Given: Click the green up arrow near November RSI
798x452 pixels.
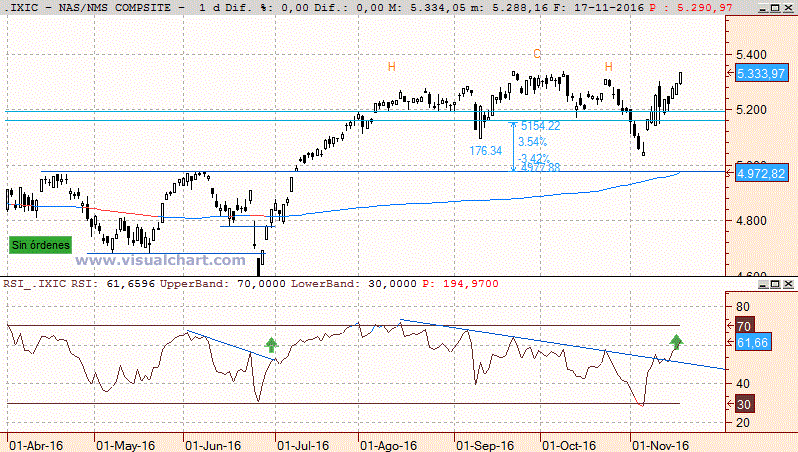Looking at the screenshot, I should click(x=676, y=342).
